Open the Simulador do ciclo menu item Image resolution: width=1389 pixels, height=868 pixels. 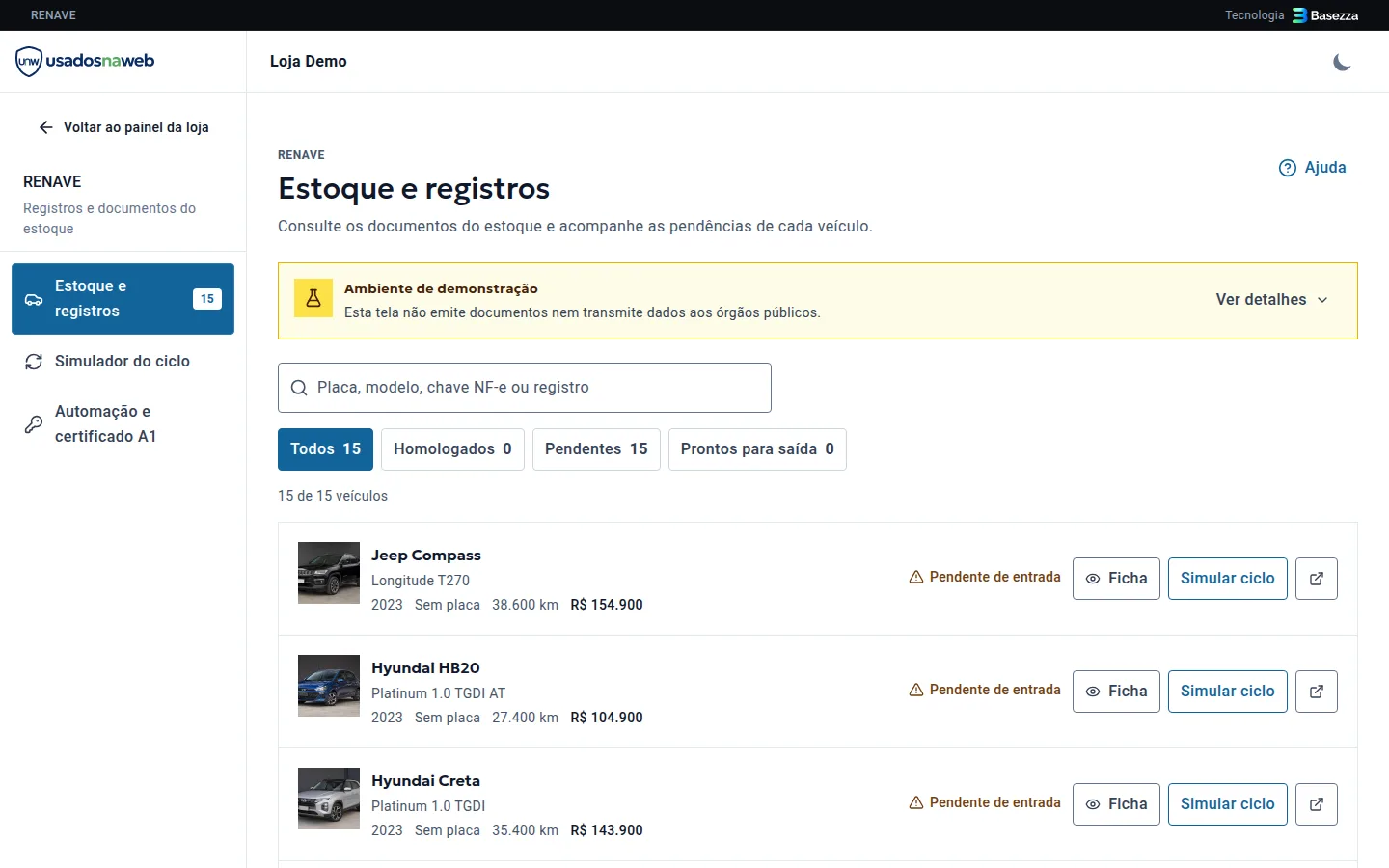[123, 362]
